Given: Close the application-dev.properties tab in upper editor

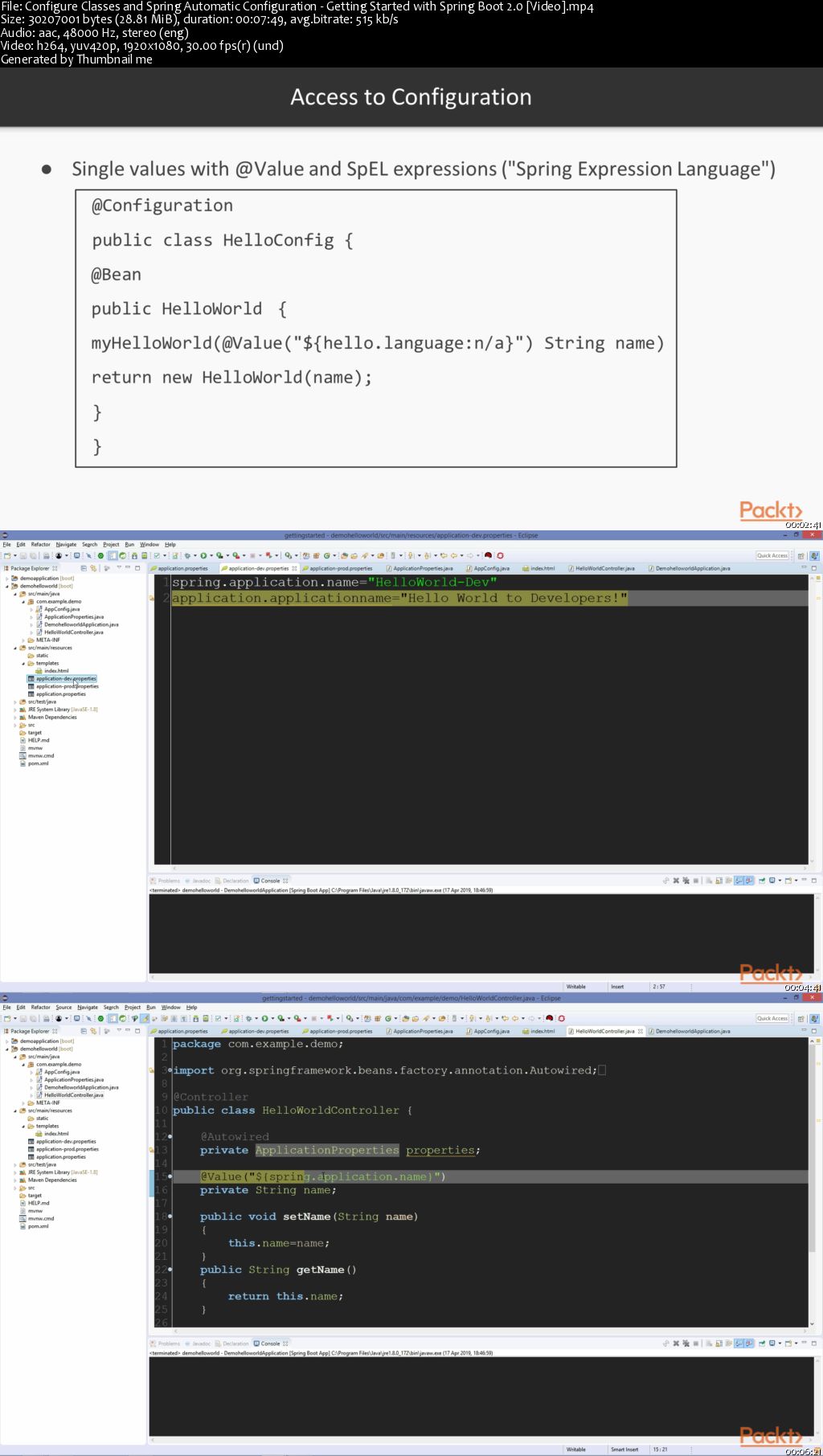Looking at the screenshot, I should [294, 568].
